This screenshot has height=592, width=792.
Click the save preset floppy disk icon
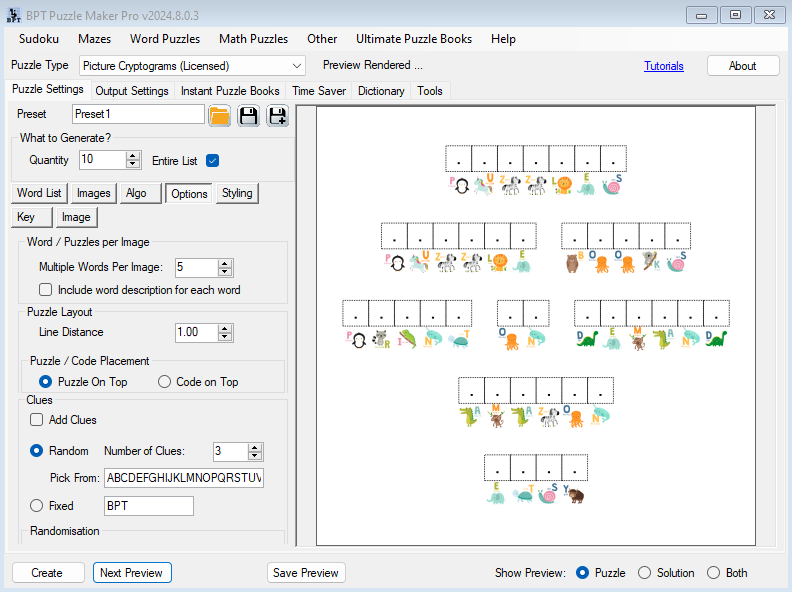[249, 115]
